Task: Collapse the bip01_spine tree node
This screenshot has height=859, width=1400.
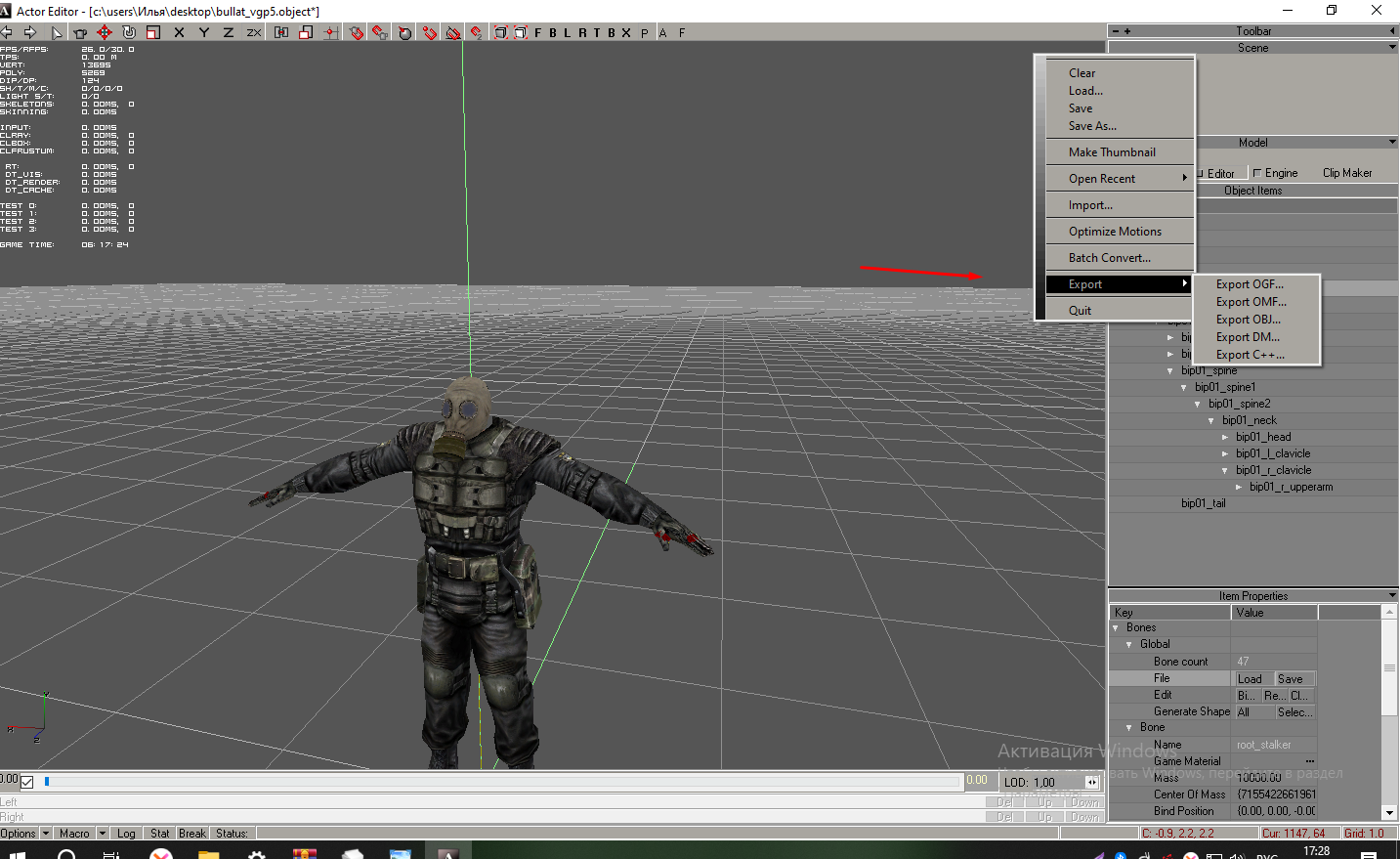Action: [1170, 371]
